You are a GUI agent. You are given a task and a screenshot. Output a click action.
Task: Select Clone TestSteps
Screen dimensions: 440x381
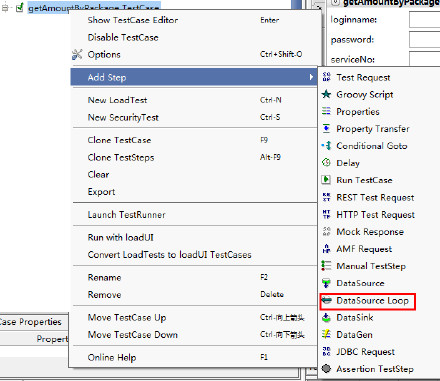click(x=195, y=157)
